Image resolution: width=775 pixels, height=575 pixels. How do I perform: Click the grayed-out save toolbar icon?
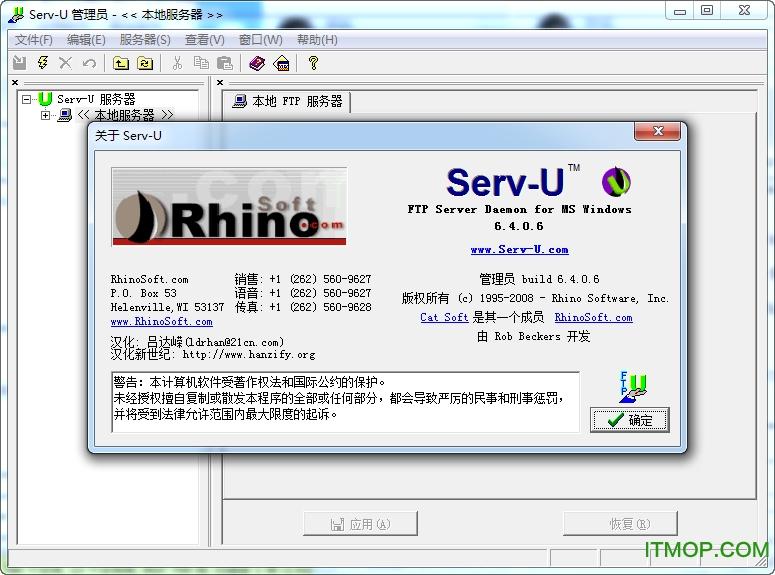(x=20, y=63)
